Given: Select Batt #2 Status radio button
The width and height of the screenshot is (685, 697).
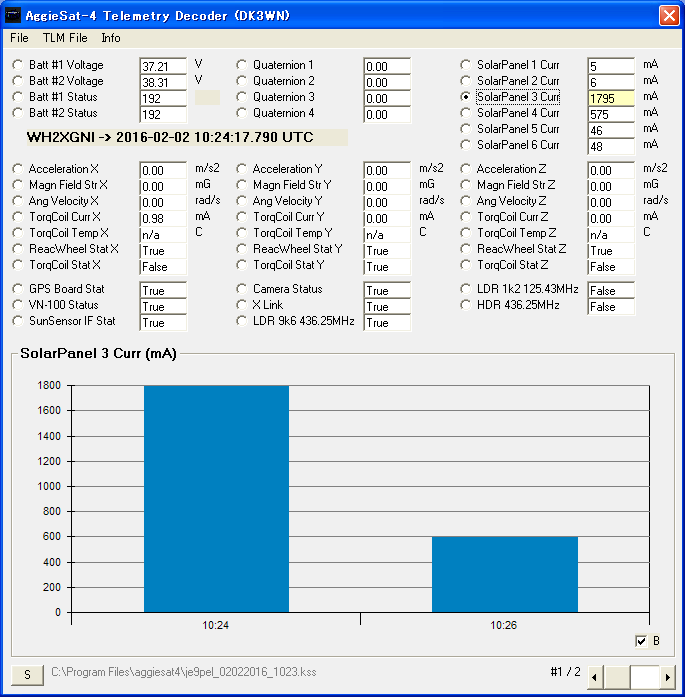Looking at the screenshot, I should click(x=18, y=113).
